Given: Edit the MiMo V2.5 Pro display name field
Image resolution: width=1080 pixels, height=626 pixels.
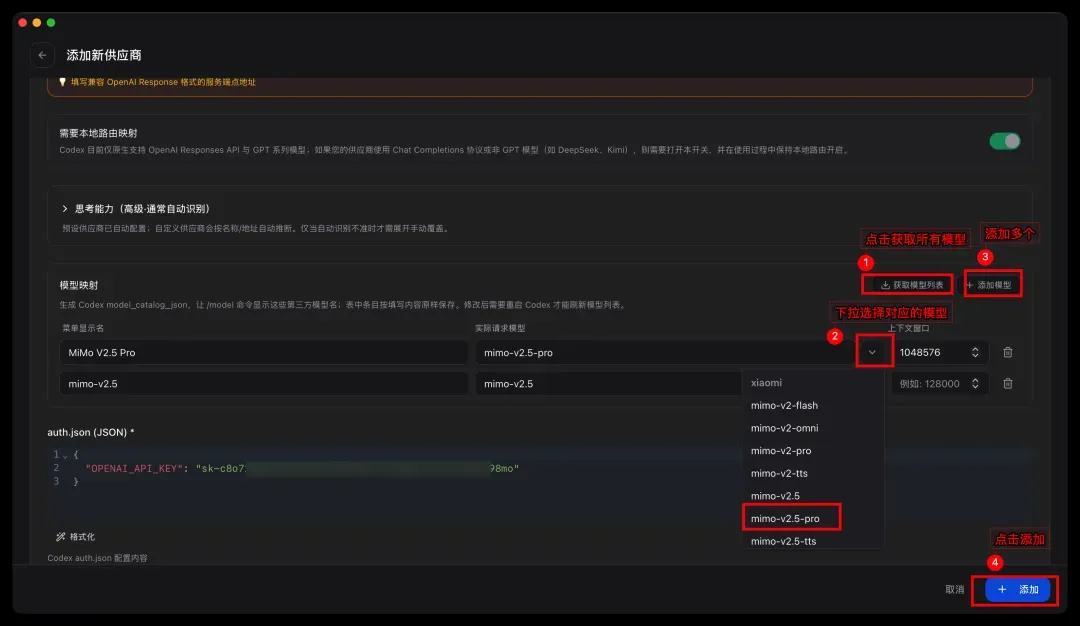Looking at the screenshot, I should tap(263, 352).
